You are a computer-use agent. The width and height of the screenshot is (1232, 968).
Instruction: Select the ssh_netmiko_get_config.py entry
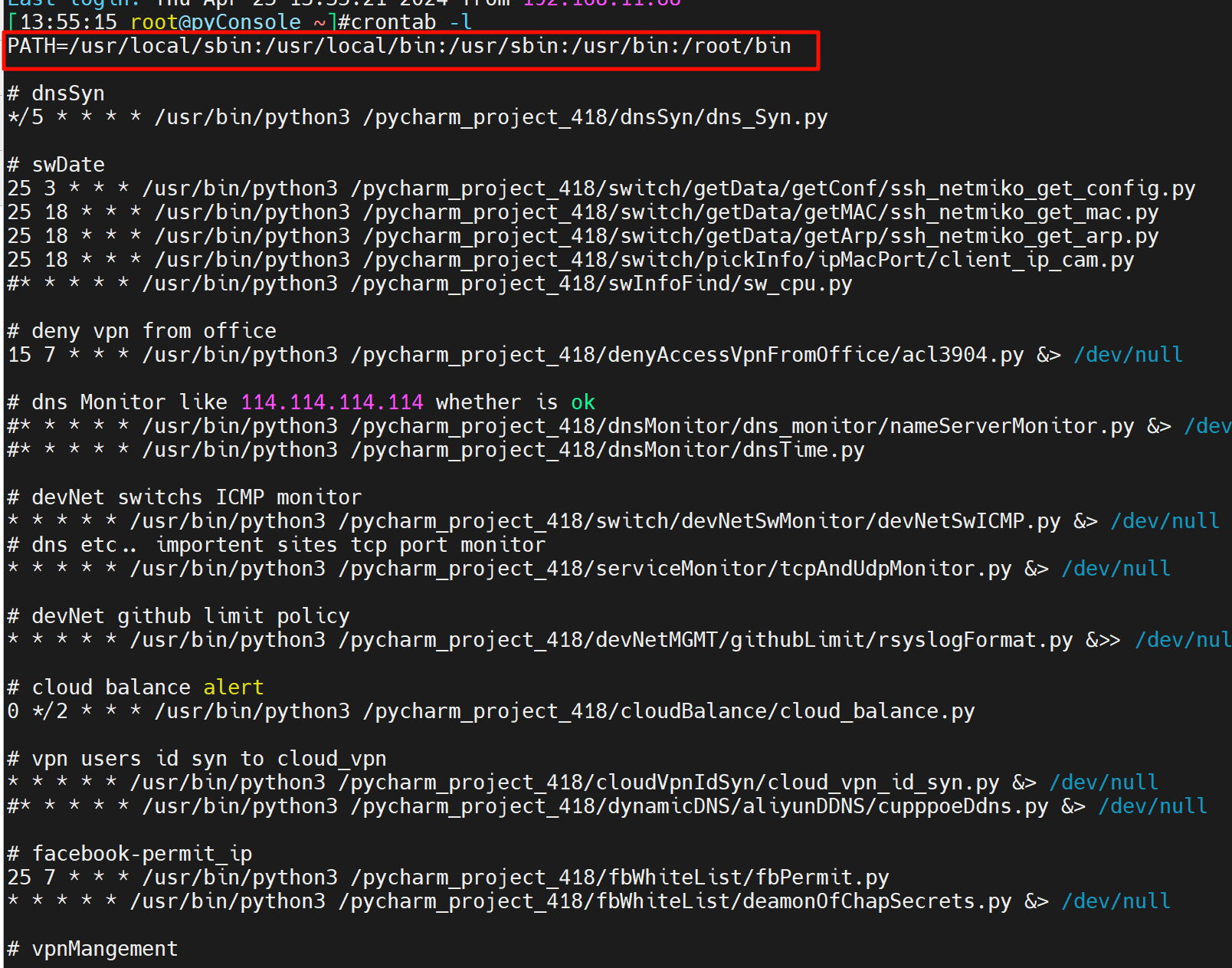click(x=772, y=189)
